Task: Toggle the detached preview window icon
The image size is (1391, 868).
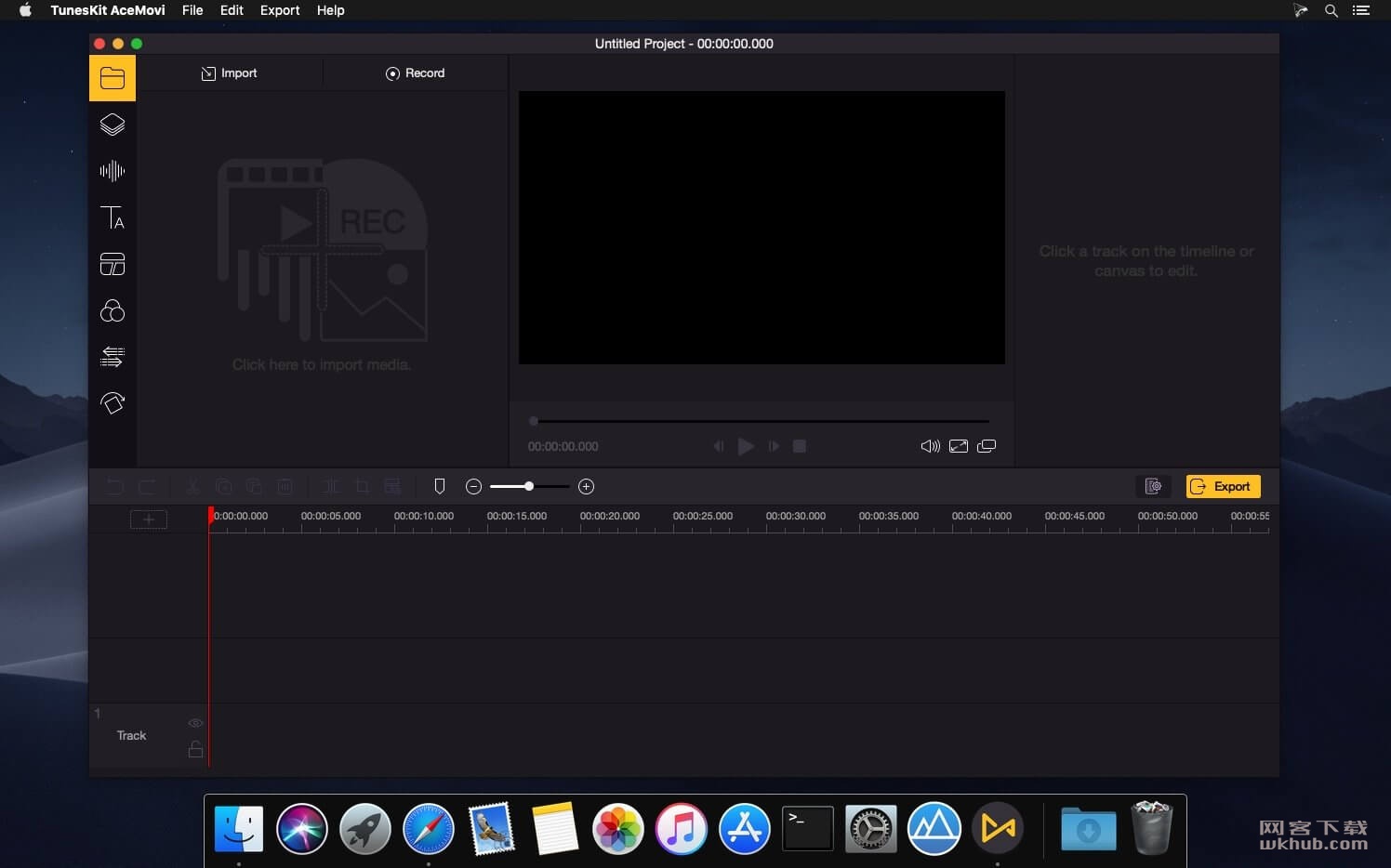Action: (x=987, y=446)
